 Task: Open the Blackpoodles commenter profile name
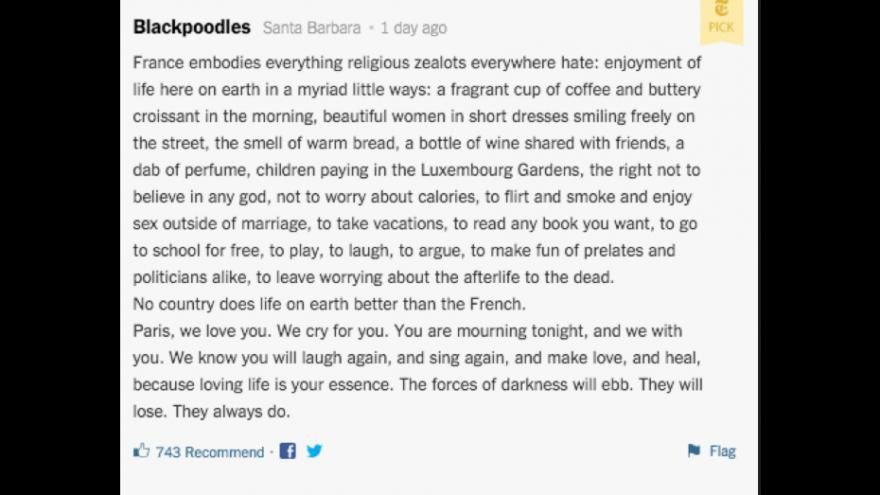(x=192, y=27)
